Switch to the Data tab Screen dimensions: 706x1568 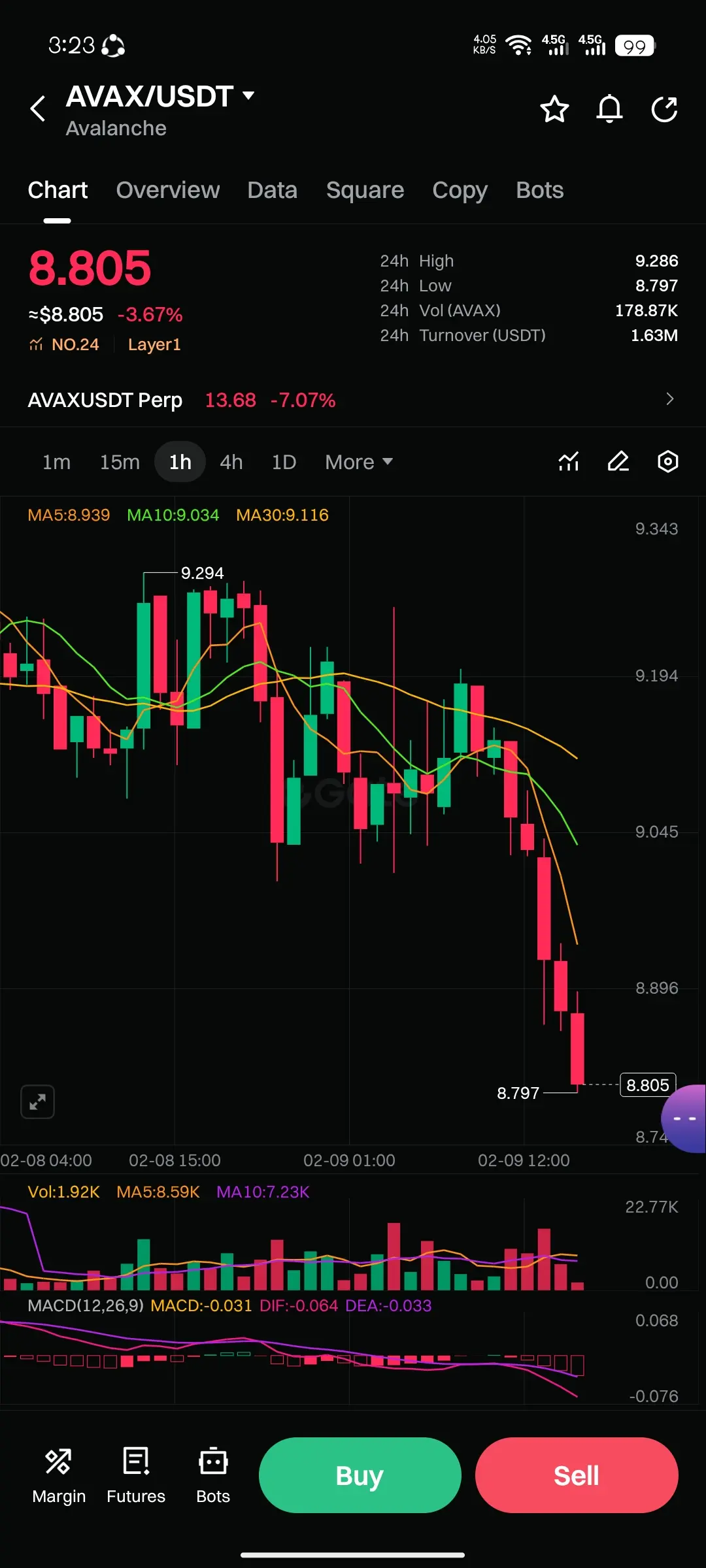273,190
